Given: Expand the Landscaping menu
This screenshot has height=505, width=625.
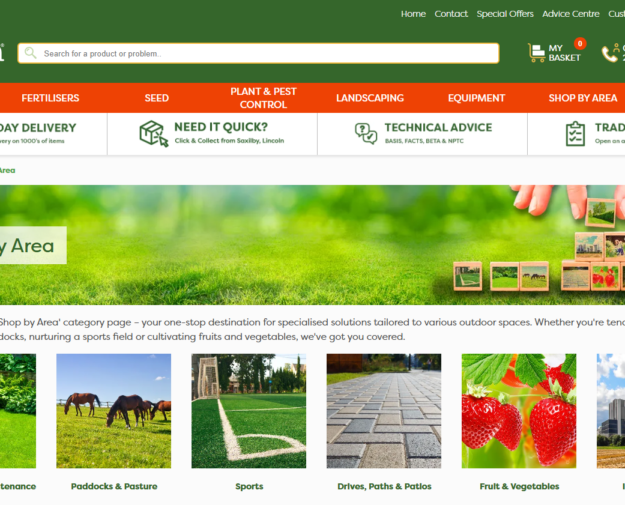Looking at the screenshot, I should pyautogui.click(x=370, y=98).
